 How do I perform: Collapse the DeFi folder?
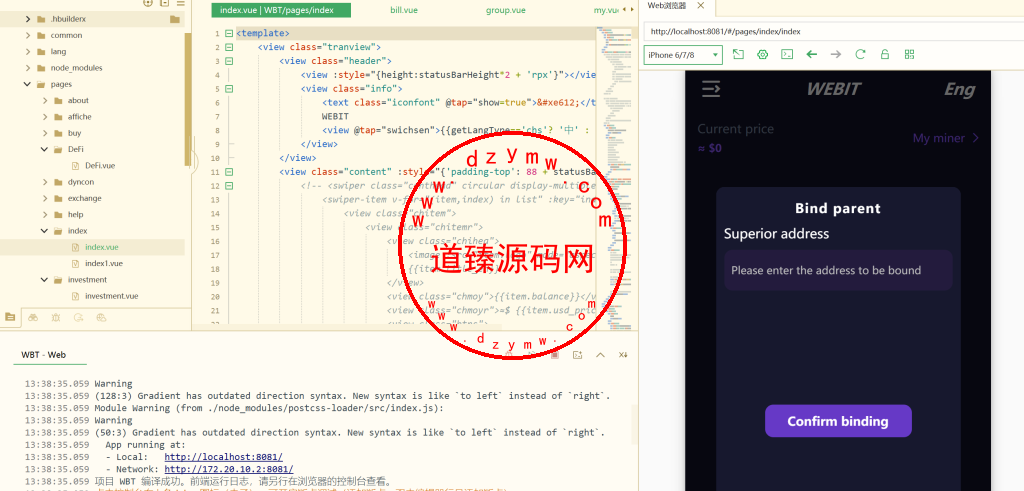pos(44,150)
